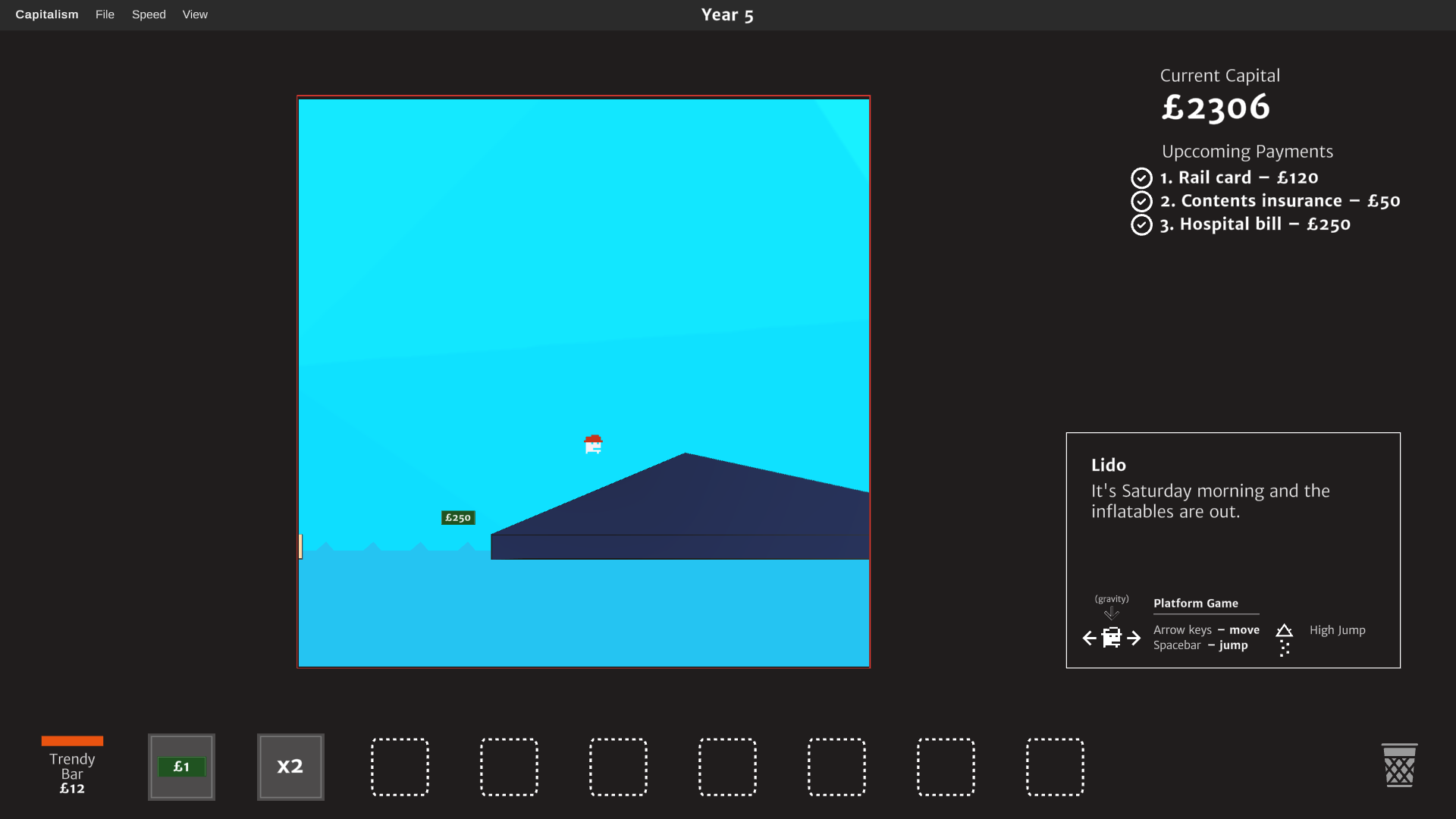Image resolution: width=1456 pixels, height=819 pixels.
Task: Select the first empty dashed inventory slot
Action: coord(400,767)
